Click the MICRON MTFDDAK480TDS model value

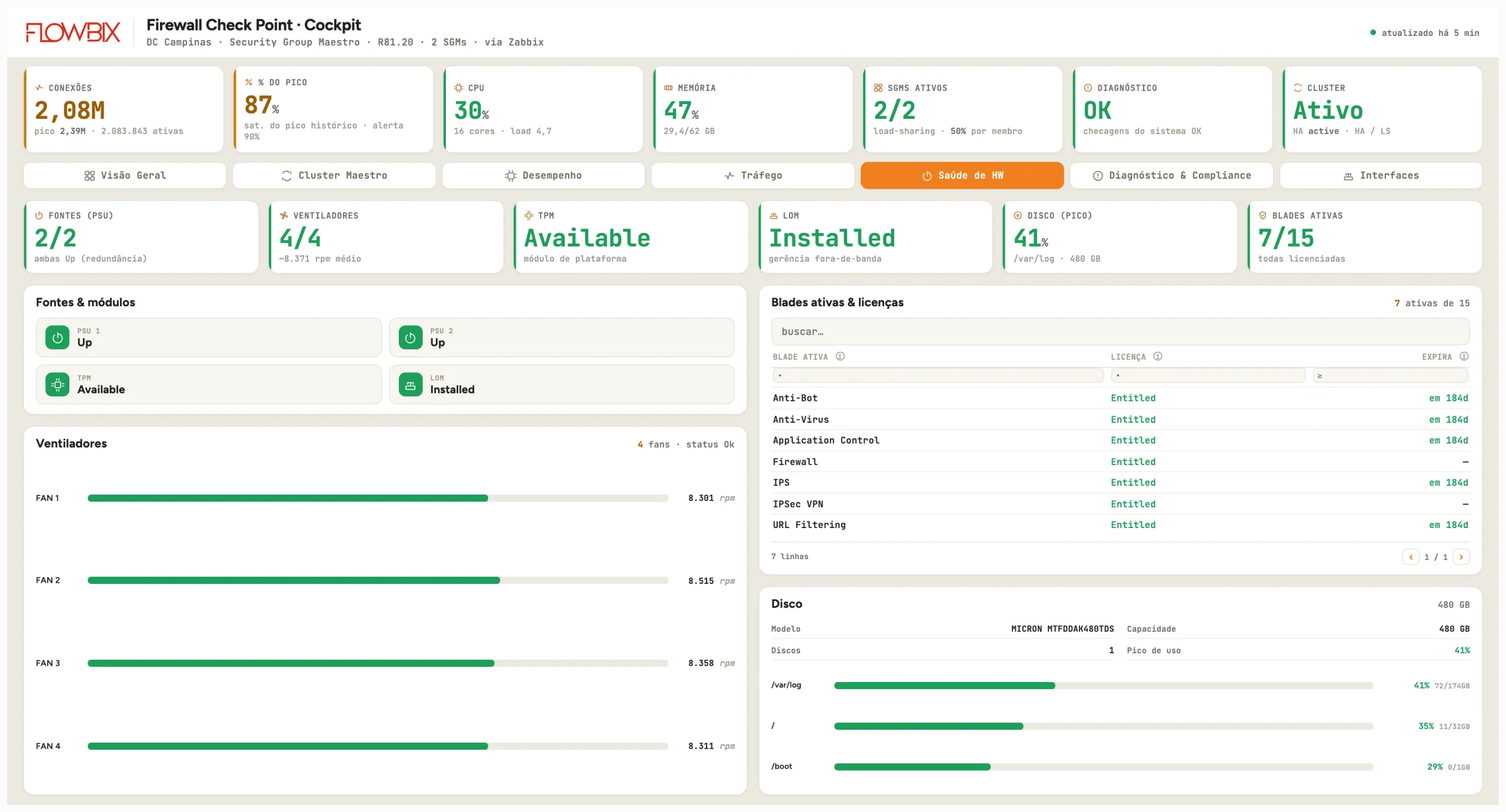(x=1062, y=629)
